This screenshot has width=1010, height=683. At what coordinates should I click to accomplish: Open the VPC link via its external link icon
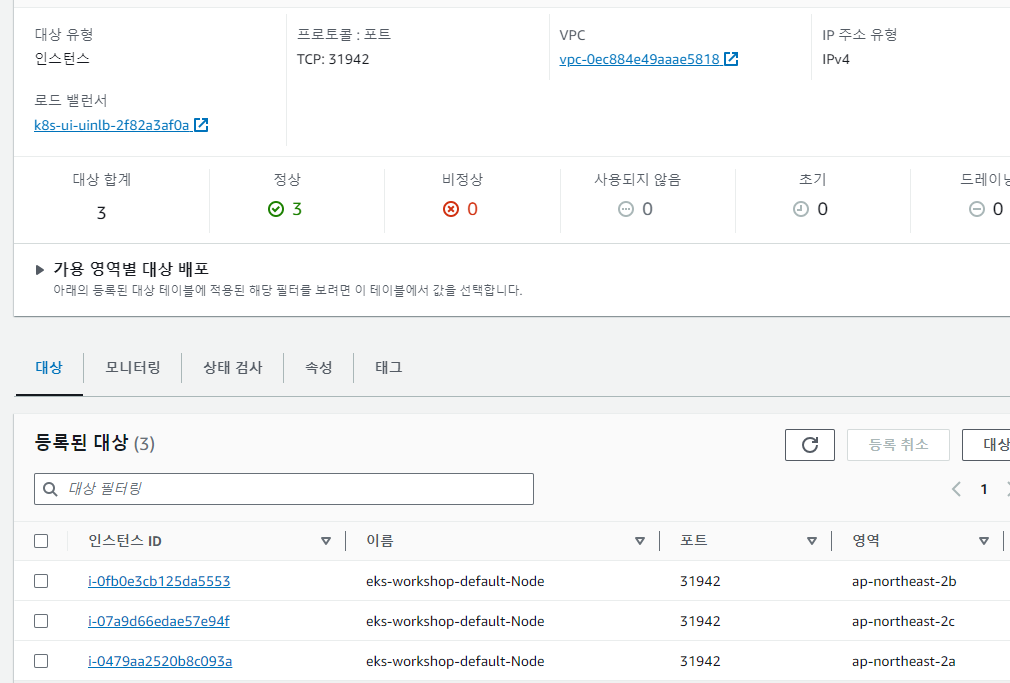(x=732, y=58)
